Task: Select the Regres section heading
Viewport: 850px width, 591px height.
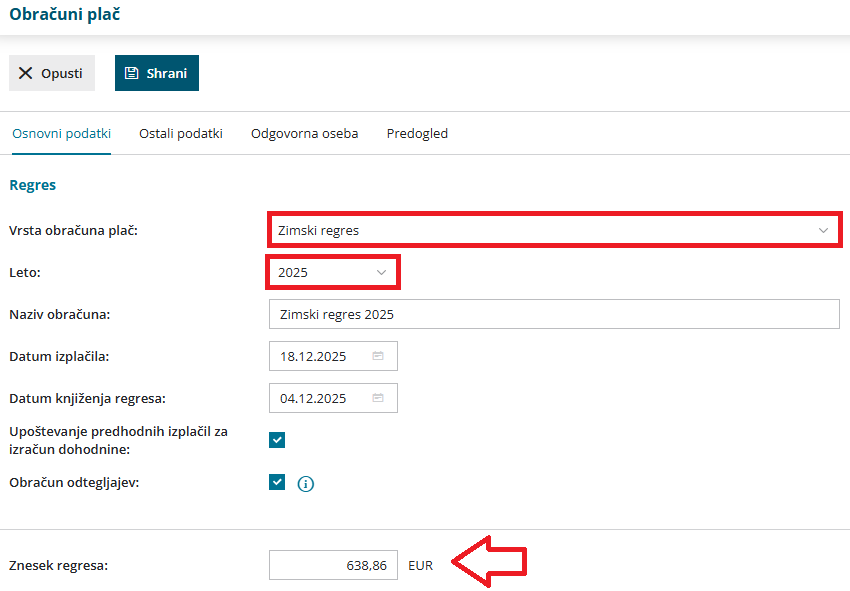Action: [x=33, y=185]
